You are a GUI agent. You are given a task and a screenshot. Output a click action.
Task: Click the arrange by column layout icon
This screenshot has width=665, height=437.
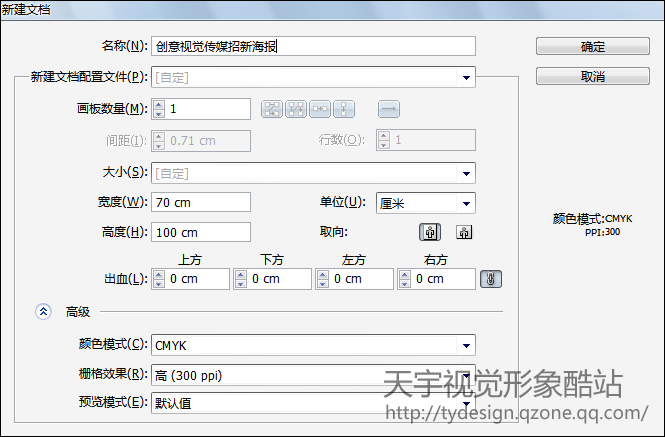344,109
